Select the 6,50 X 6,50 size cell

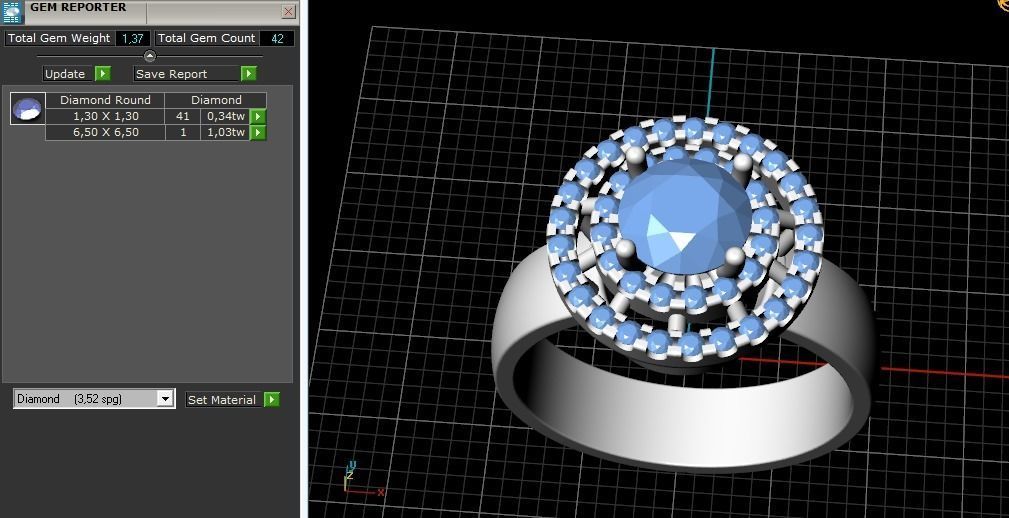click(x=106, y=133)
